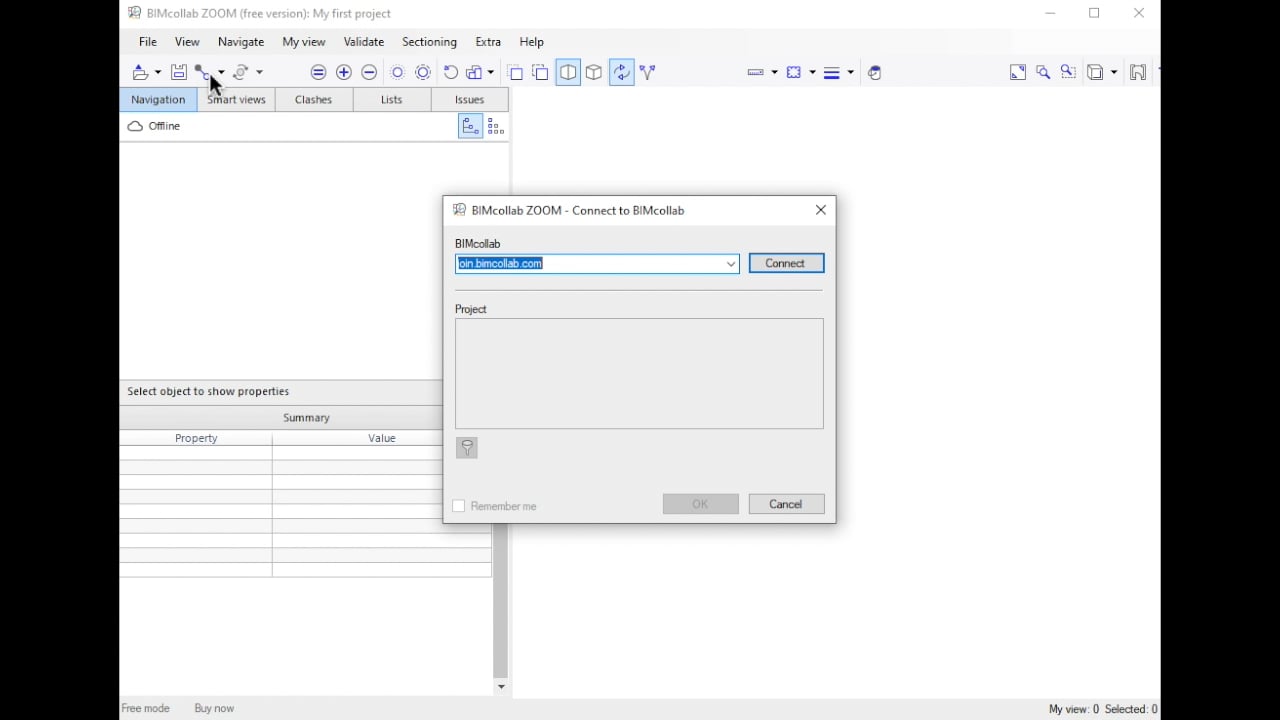Click the single dashed square selection icon
The height and width of the screenshot is (720, 1280).
(x=515, y=72)
